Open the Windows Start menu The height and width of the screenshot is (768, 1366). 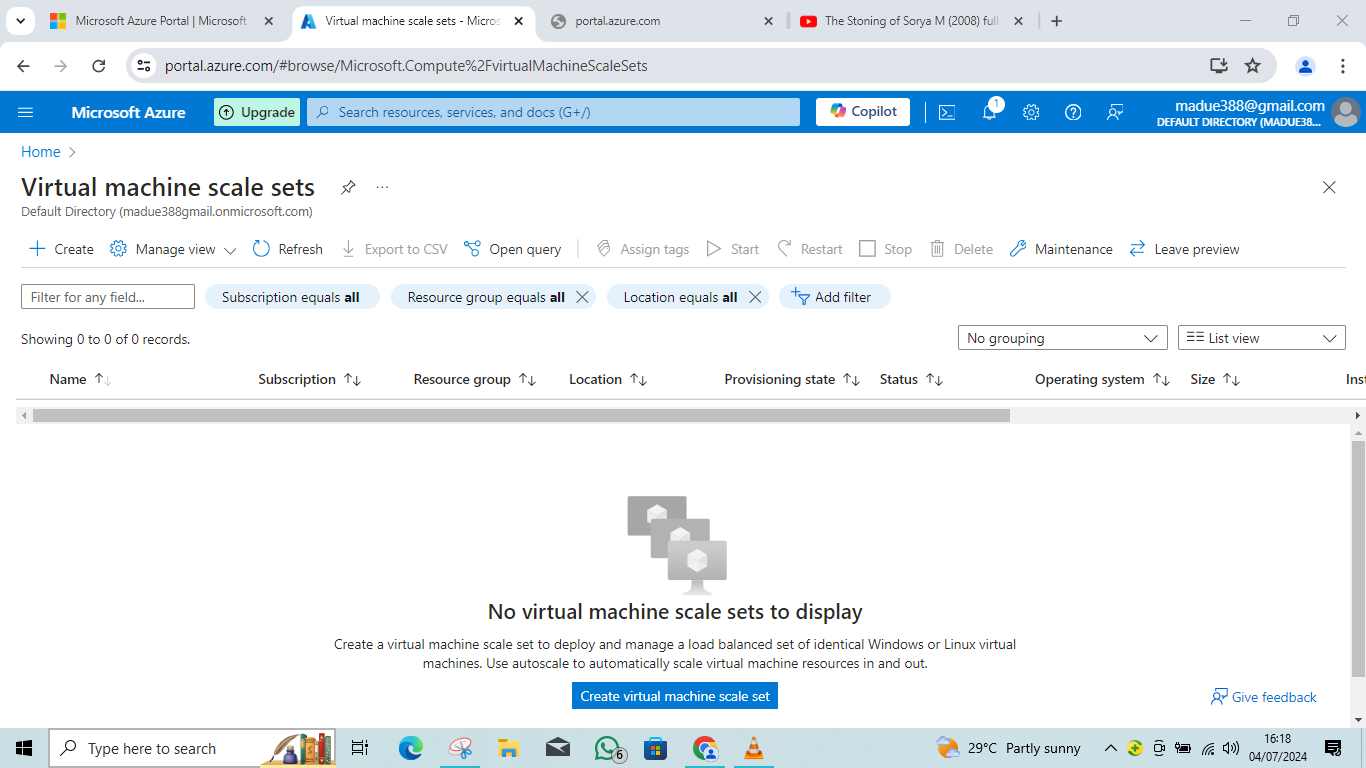point(24,748)
